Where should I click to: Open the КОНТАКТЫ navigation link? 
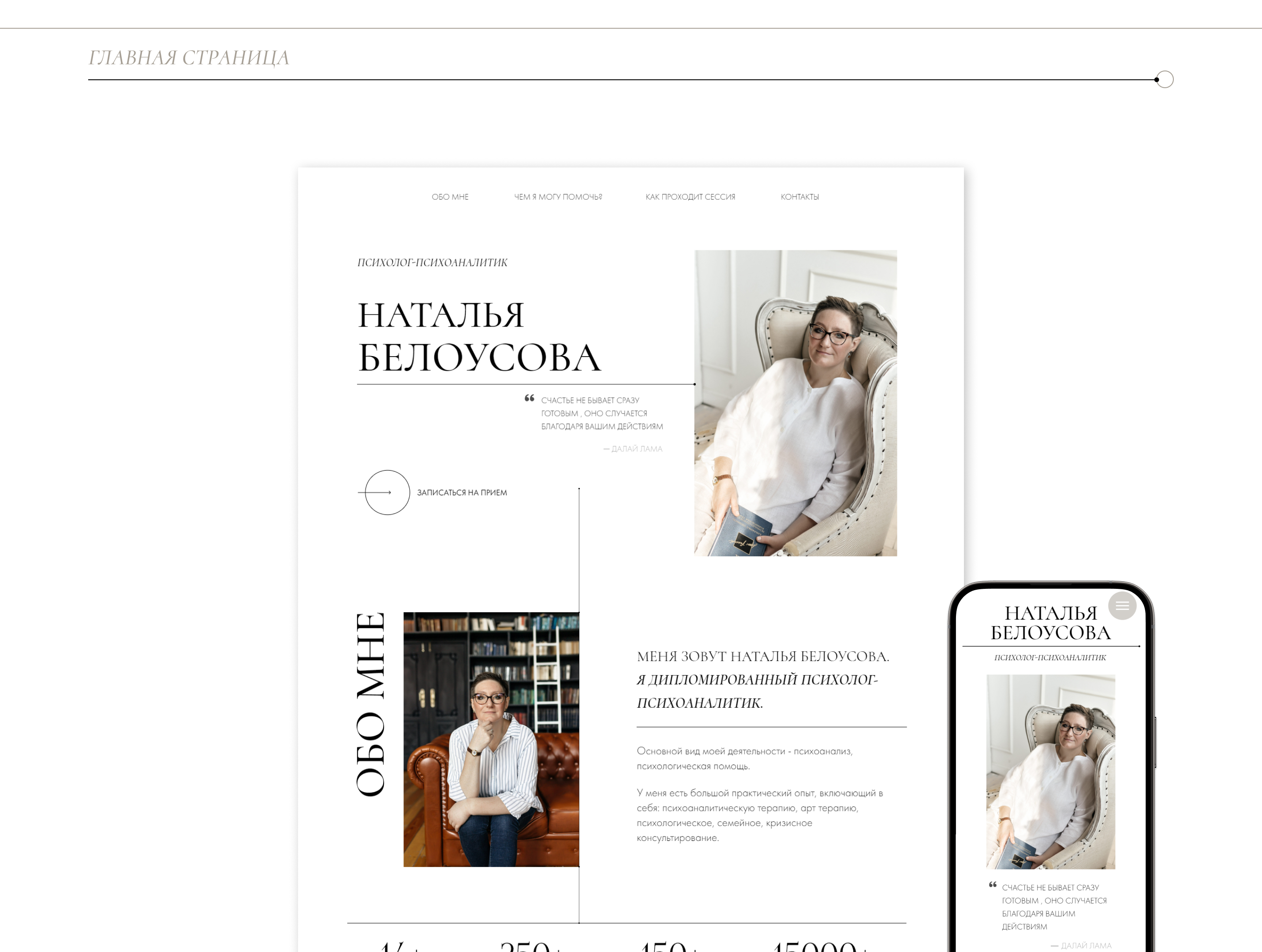pyautogui.click(x=799, y=197)
